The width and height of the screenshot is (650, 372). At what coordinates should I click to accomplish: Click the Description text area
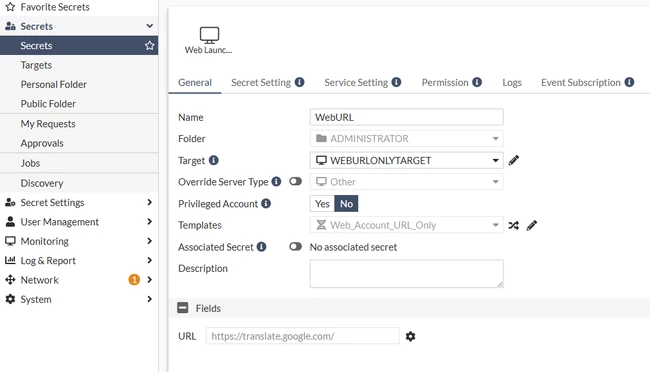pyautogui.click(x=407, y=274)
